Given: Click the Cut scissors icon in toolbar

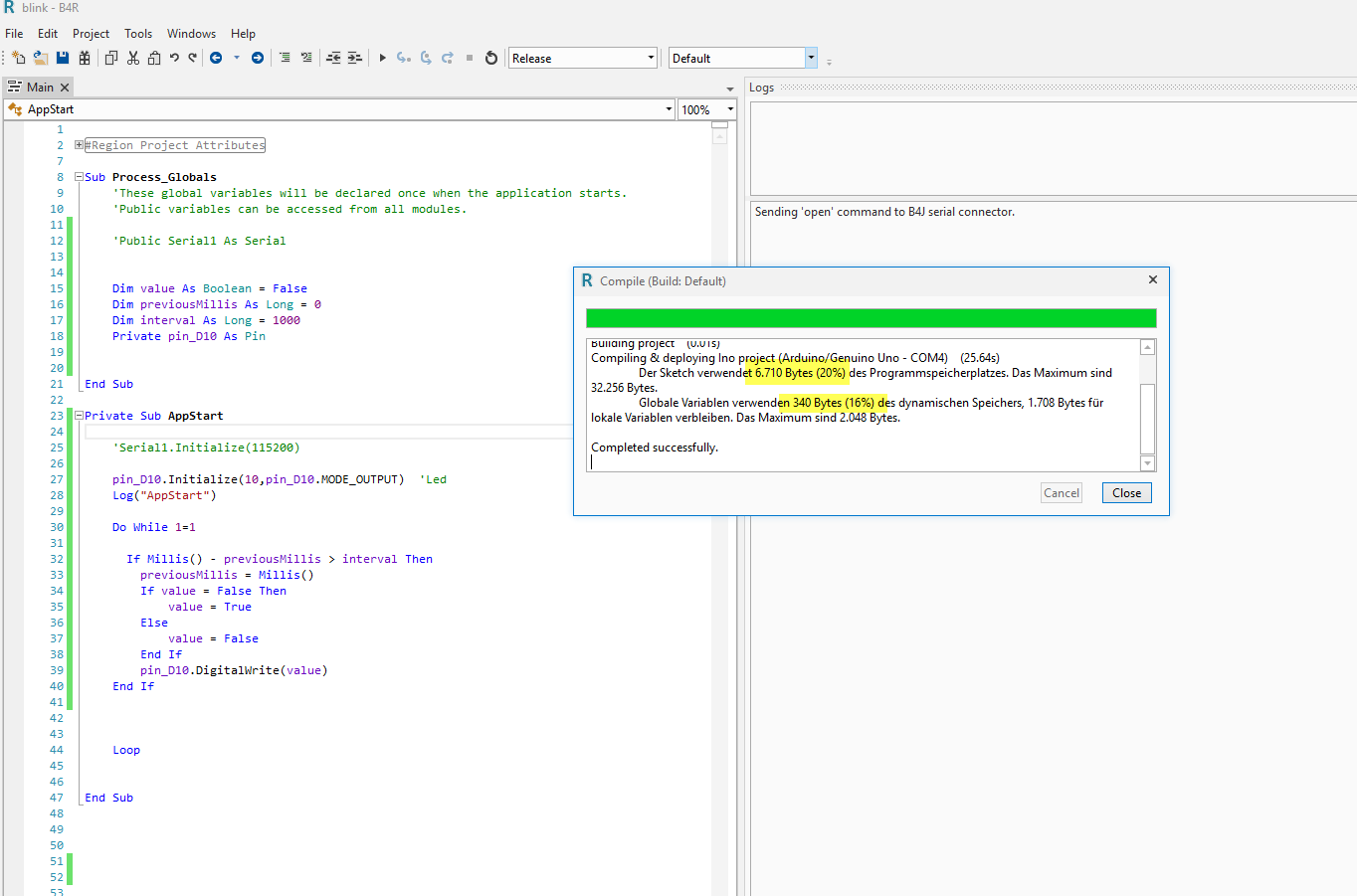Looking at the screenshot, I should click(133, 58).
